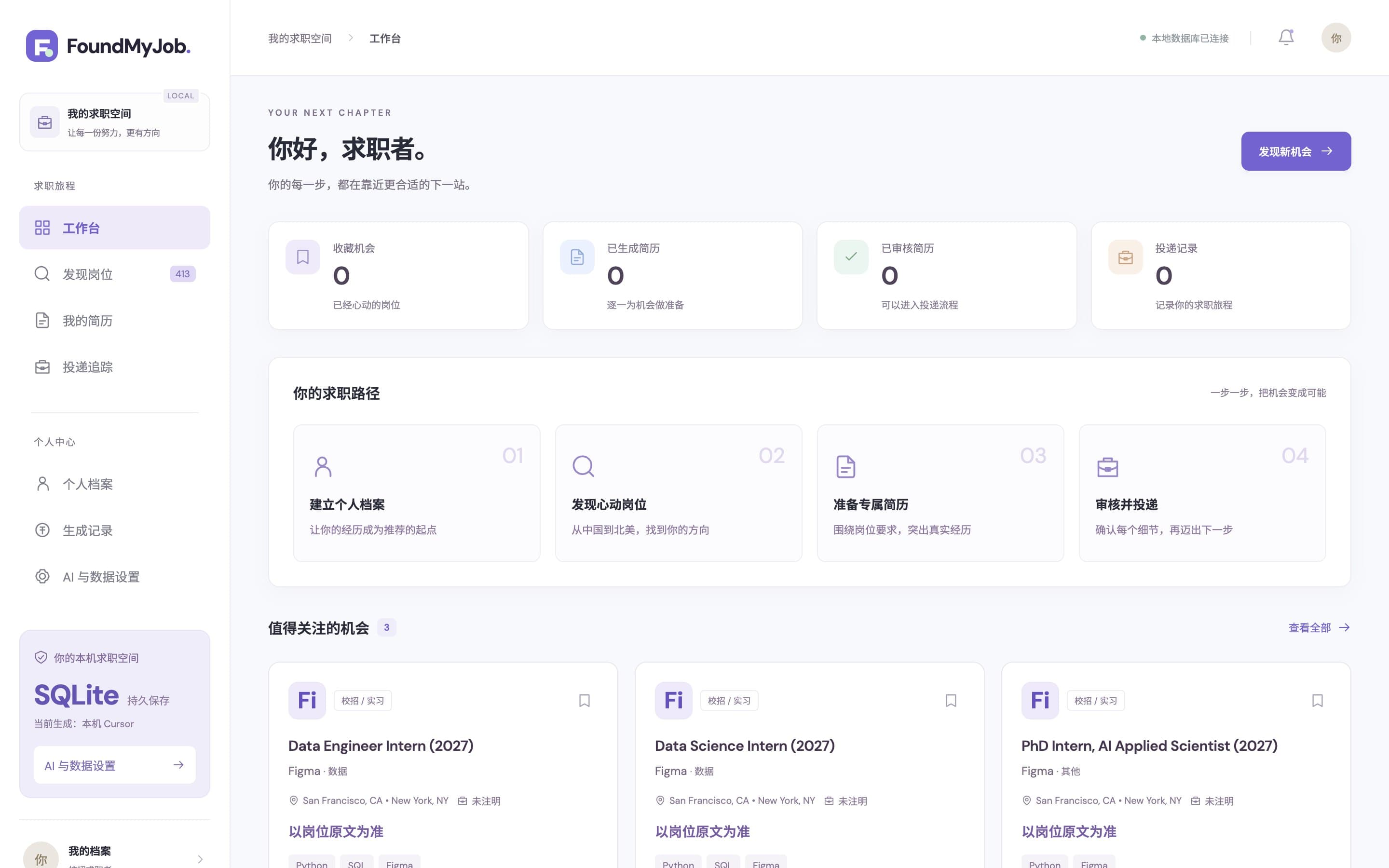Click the 413 badge next to 发现岗位

182,274
